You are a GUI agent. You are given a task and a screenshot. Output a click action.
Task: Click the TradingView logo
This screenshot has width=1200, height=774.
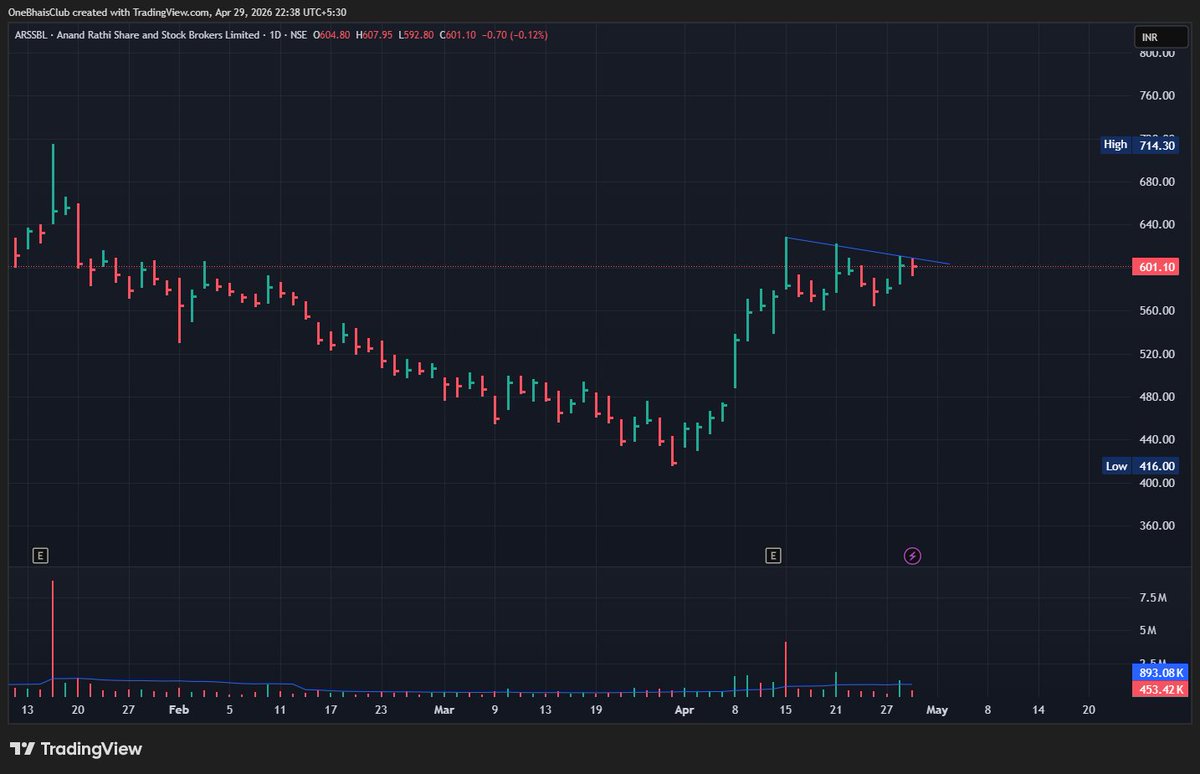pyautogui.click(x=76, y=748)
